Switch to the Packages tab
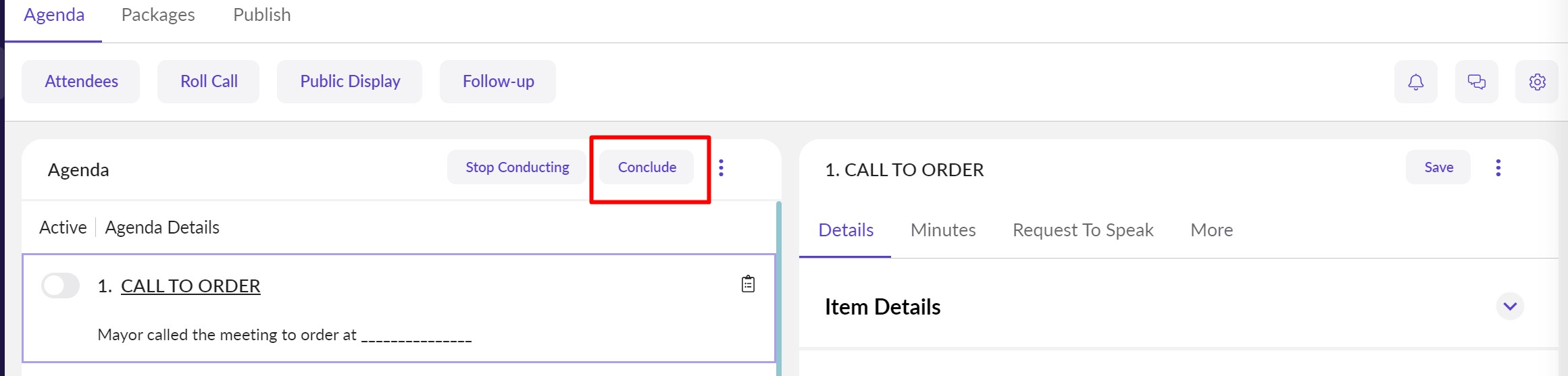1568x376 pixels. point(158,15)
